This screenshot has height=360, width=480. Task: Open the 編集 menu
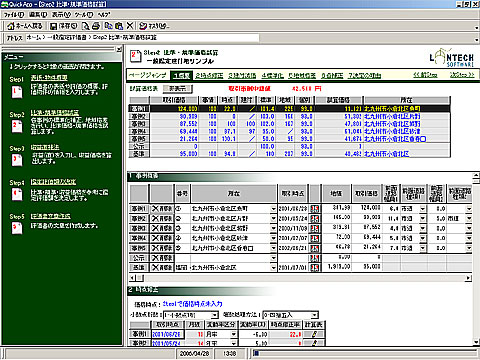(x=38, y=15)
